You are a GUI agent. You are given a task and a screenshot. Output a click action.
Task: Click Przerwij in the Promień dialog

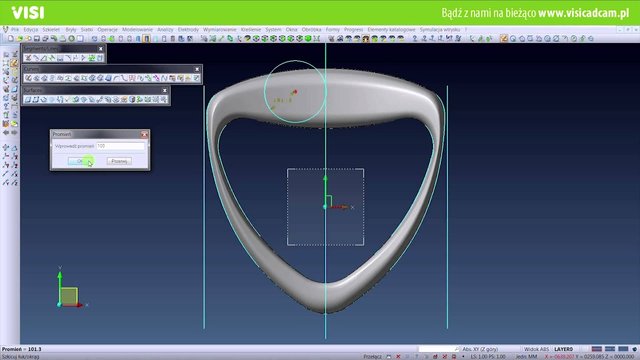[x=119, y=161]
